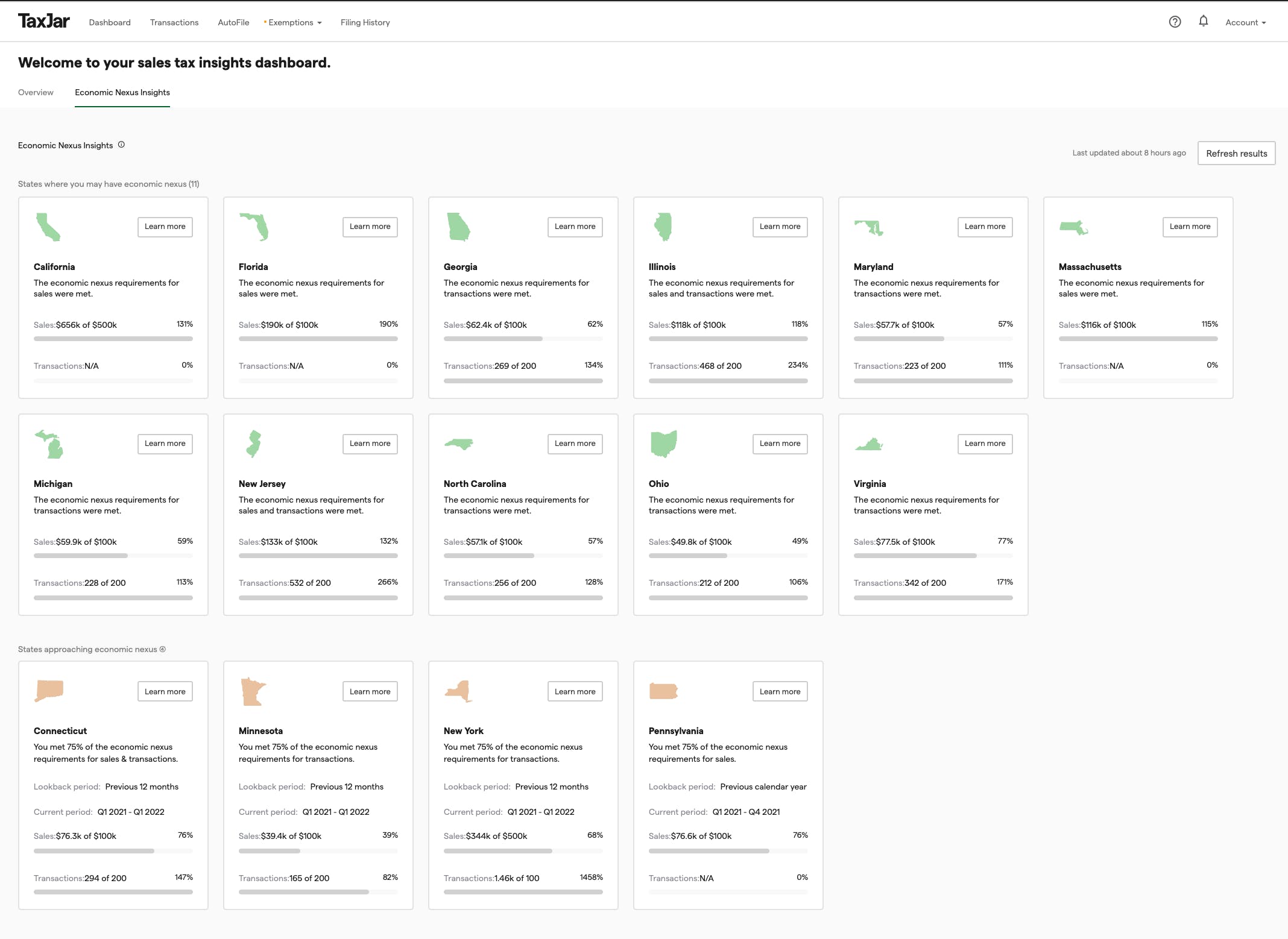Click Learn more on the Florida card

(x=370, y=227)
